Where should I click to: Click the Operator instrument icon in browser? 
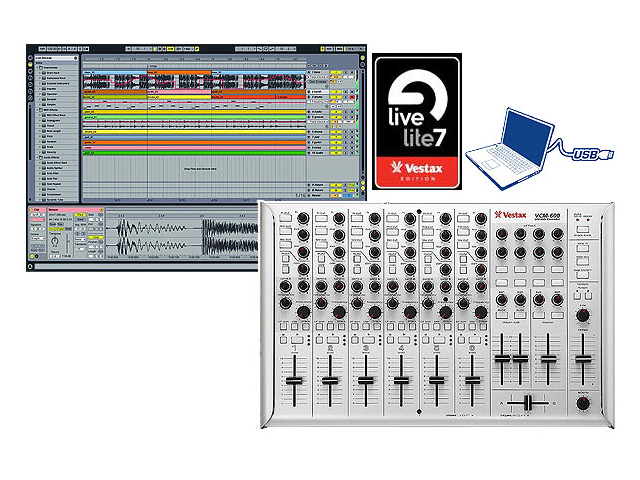pyautogui.click(x=44, y=94)
